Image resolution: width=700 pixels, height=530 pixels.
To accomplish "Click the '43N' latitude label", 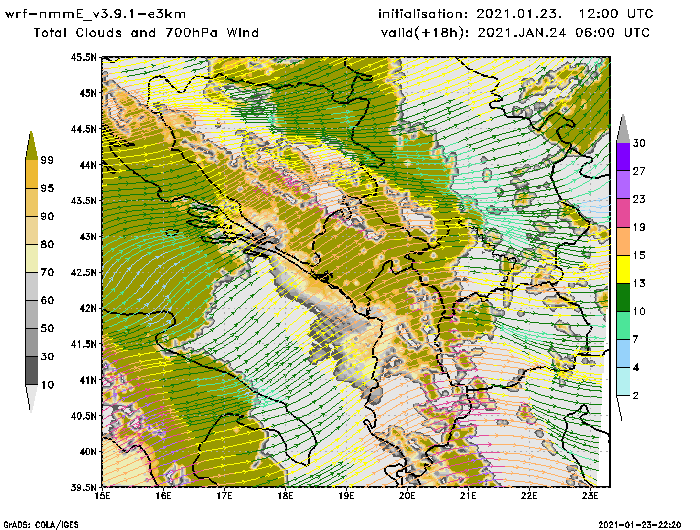I will click(x=88, y=236).
